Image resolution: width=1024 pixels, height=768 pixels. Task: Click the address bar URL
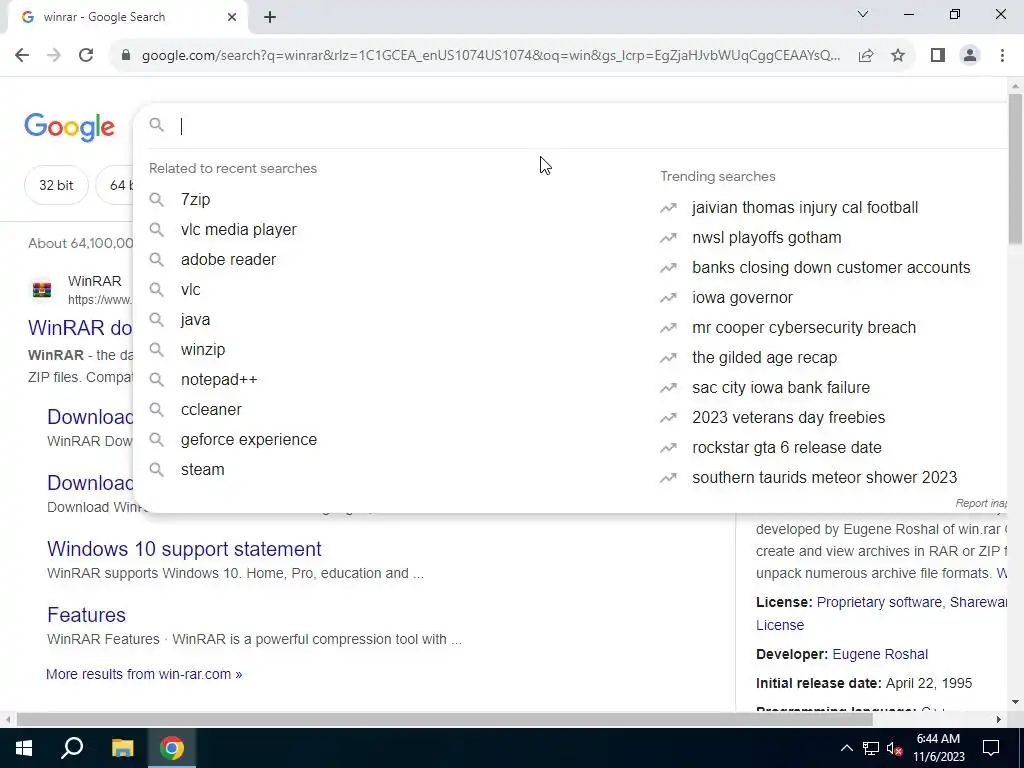491,56
